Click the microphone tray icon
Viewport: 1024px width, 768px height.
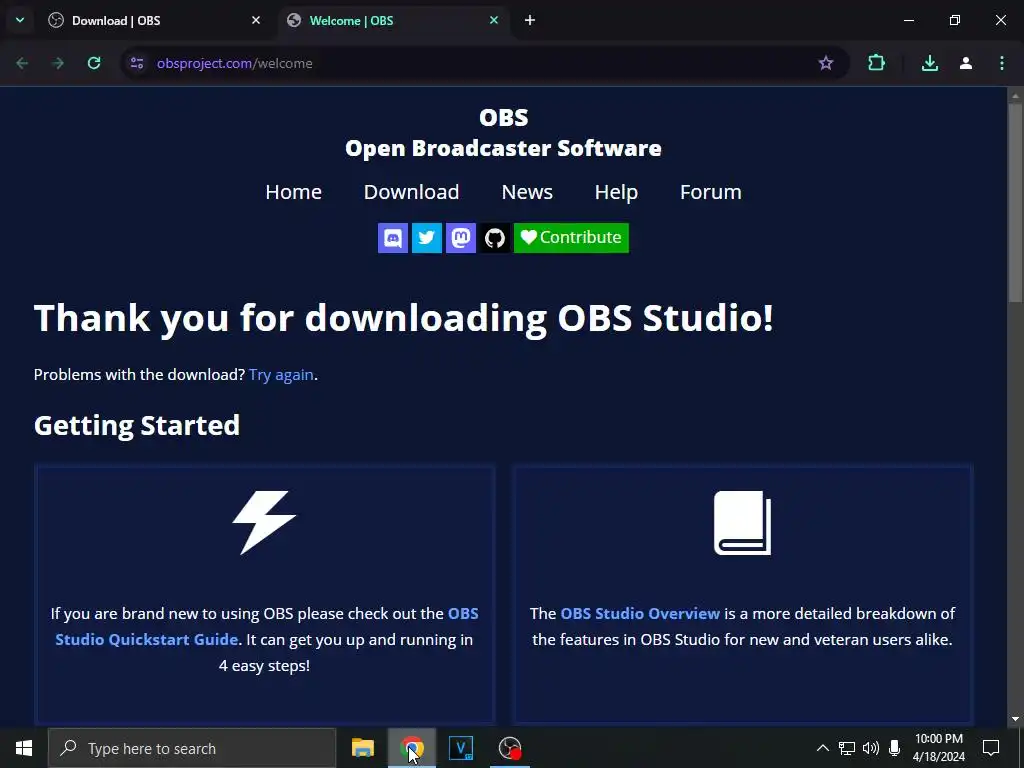[x=895, y=748]
